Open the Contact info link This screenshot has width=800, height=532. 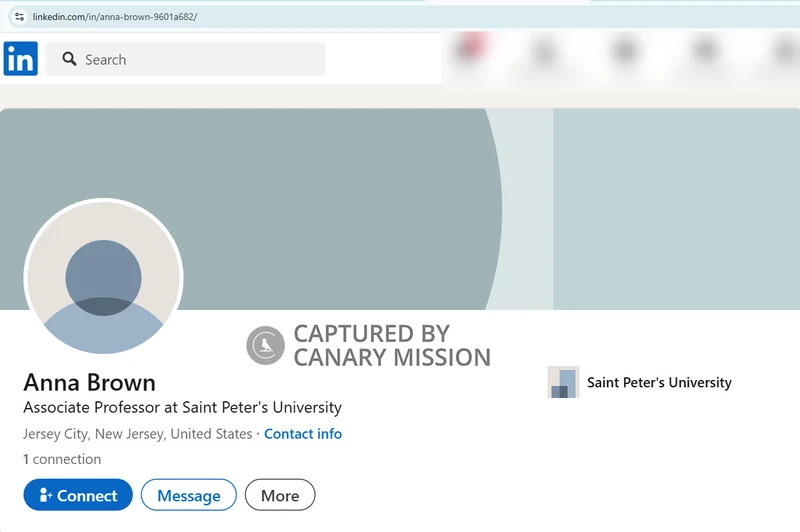(x=303, y=434)
